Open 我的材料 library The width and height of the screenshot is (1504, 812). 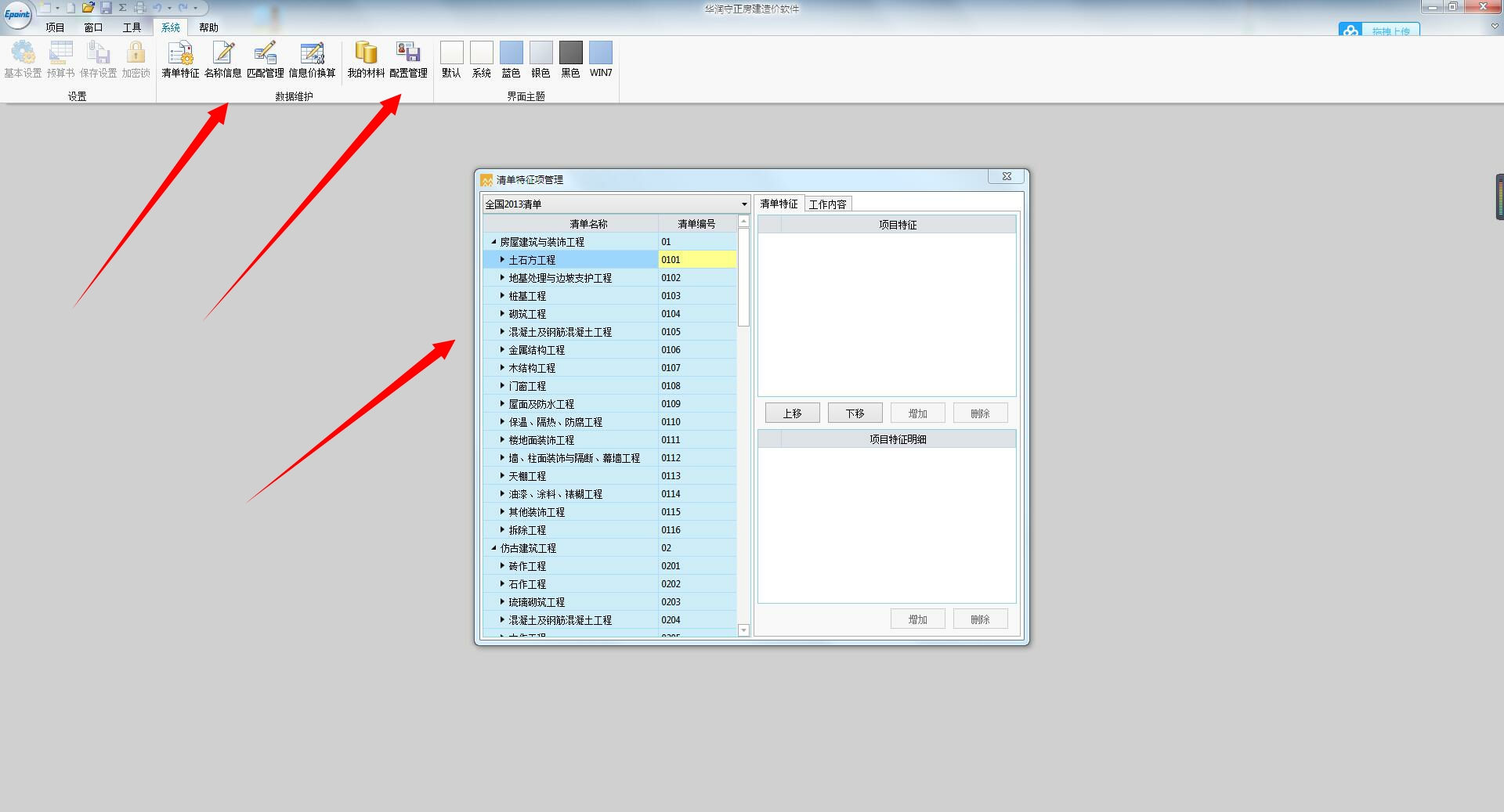(x=366, y=60)
